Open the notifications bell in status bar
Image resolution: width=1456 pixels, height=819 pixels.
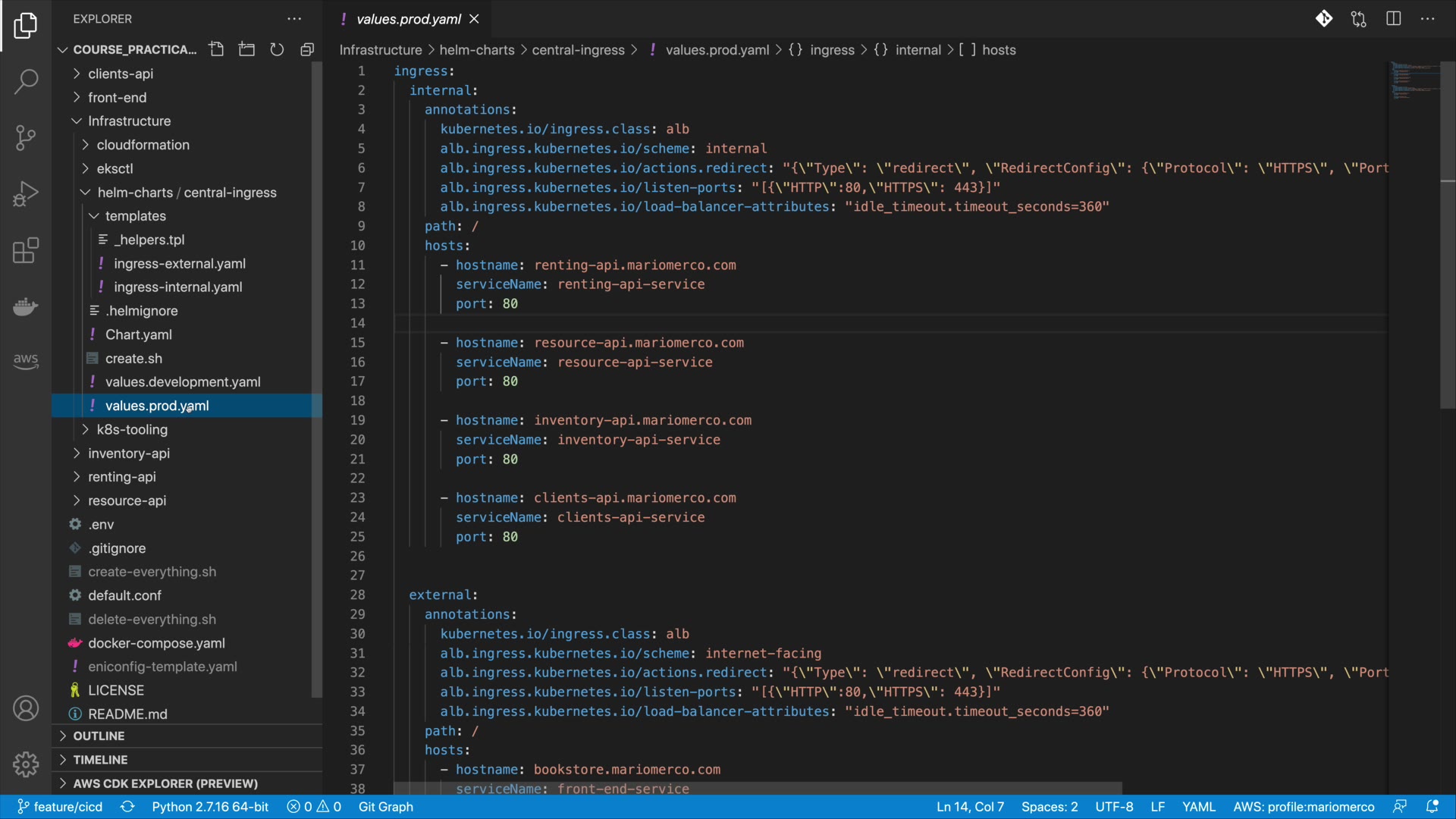1432,807
